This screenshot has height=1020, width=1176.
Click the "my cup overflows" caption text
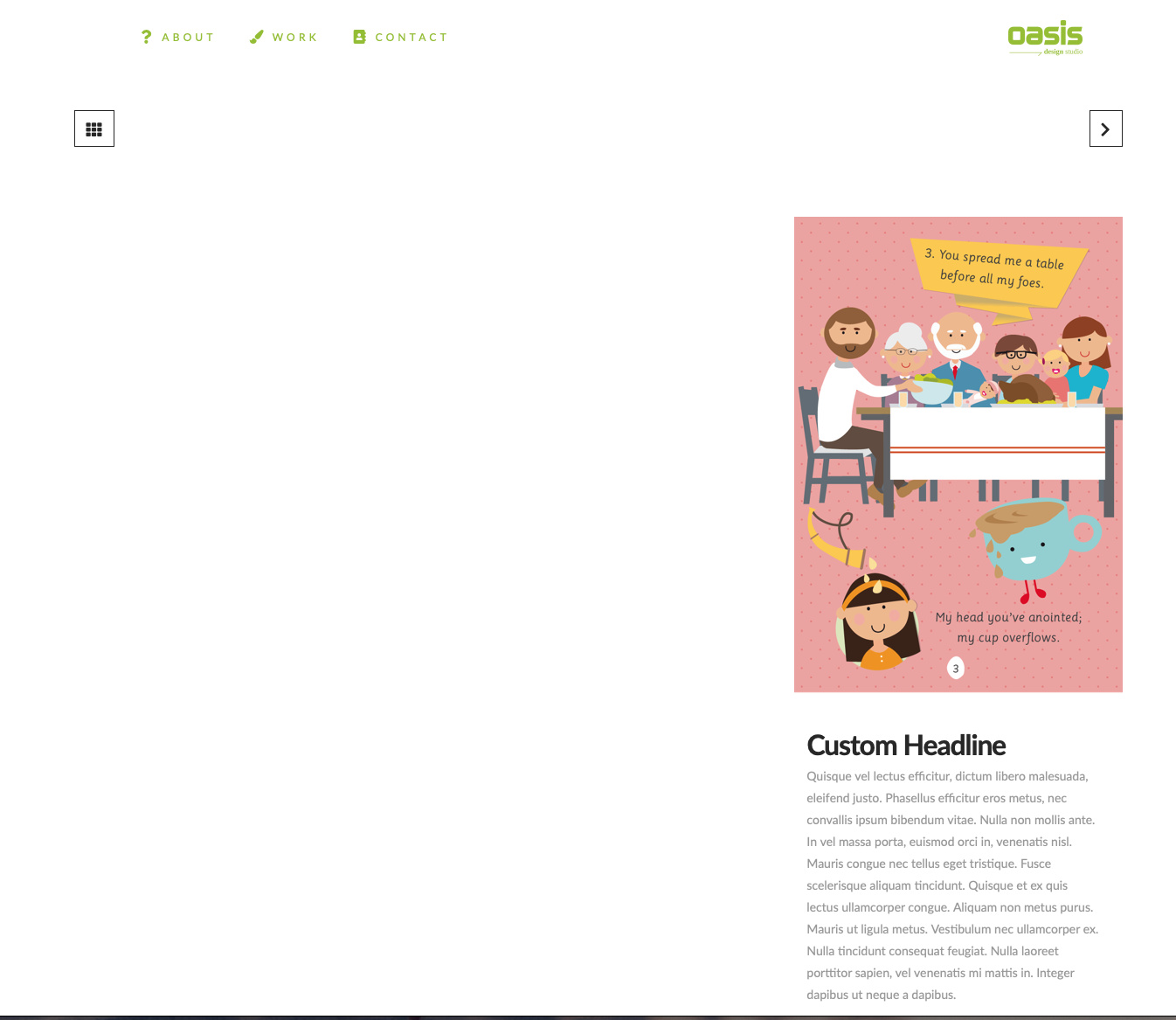coord(1008,638)
